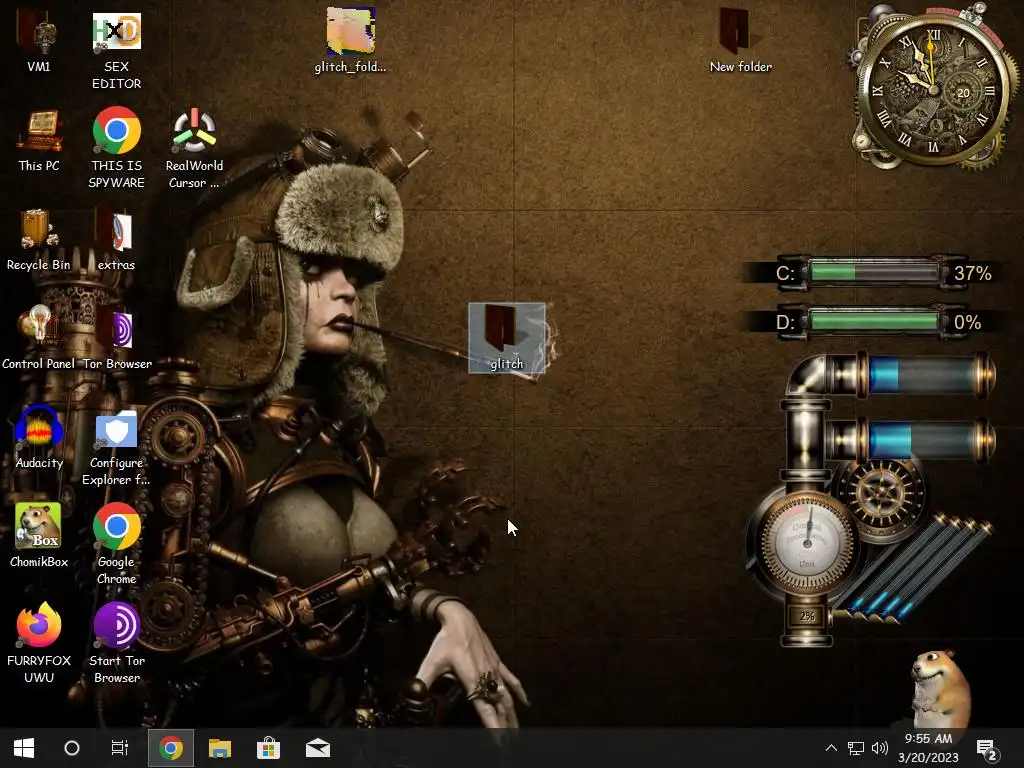Select the FURRYFOX UWU Firefox shortcut
Image resolution: width=1024 pixels, height=768 pixels.
[39, 643]
